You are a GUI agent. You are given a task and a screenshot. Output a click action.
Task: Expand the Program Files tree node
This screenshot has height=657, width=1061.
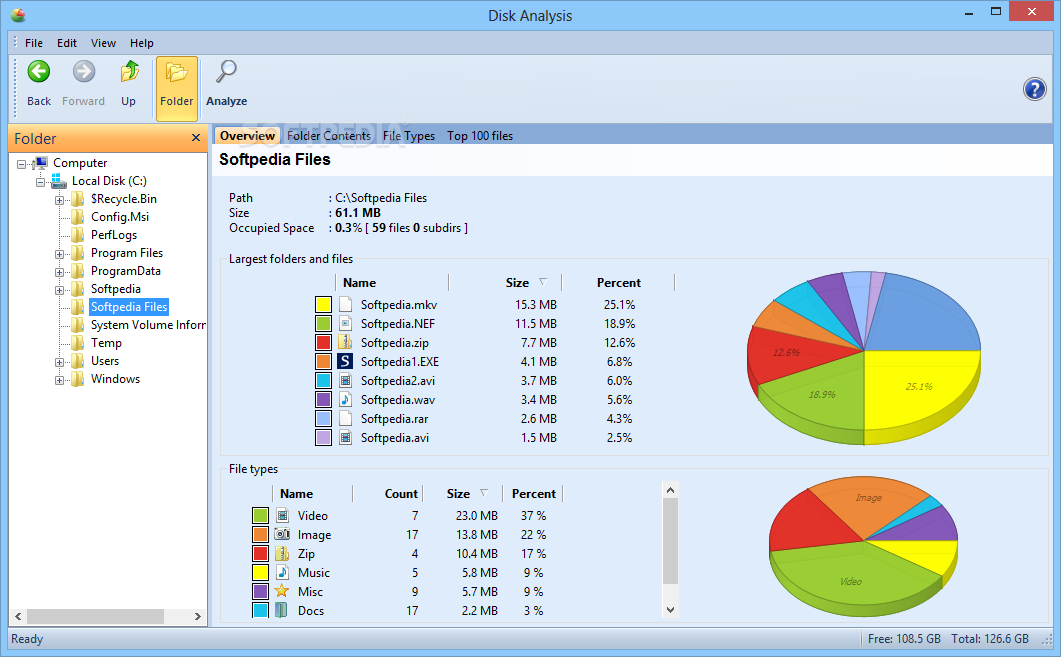tap(60, 254)
